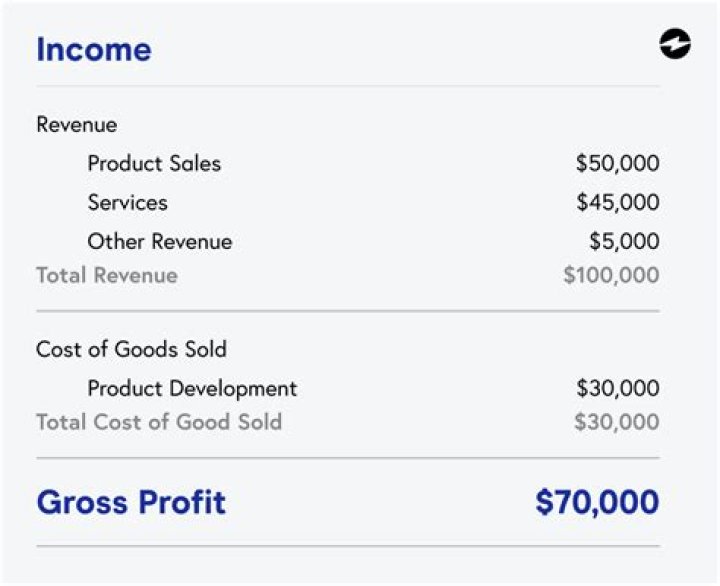Select the Gross Profit heading

(x=131, y=502)
